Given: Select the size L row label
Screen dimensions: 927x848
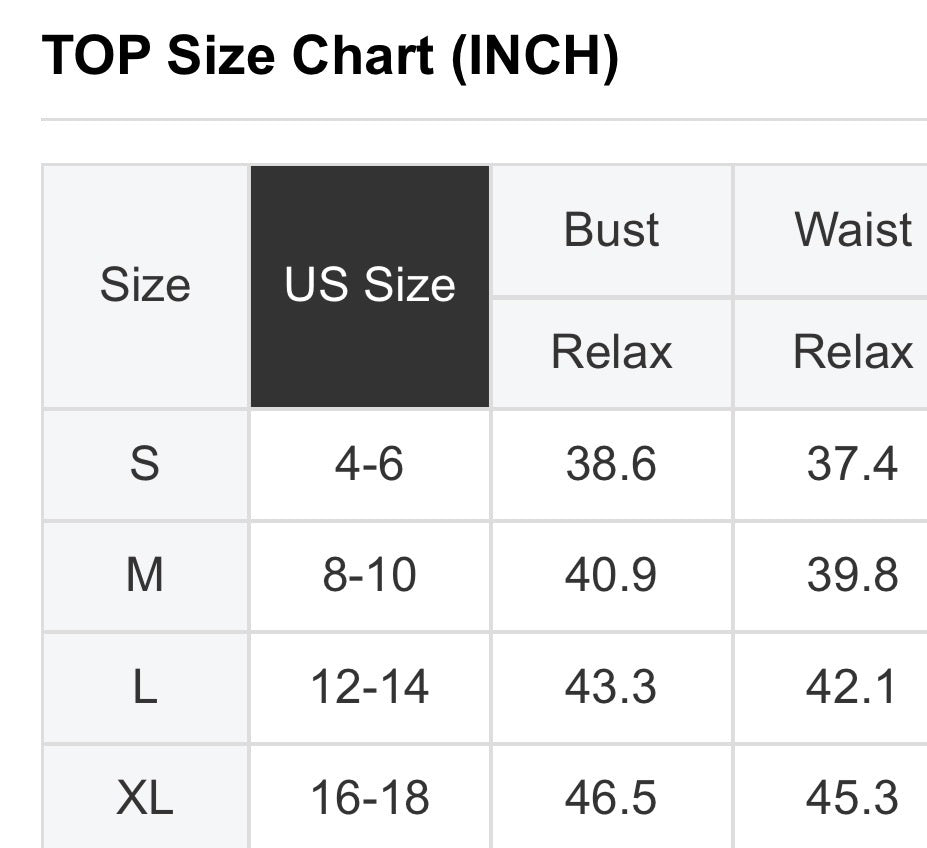Looking at the screenshot, I should pos(145,688).
